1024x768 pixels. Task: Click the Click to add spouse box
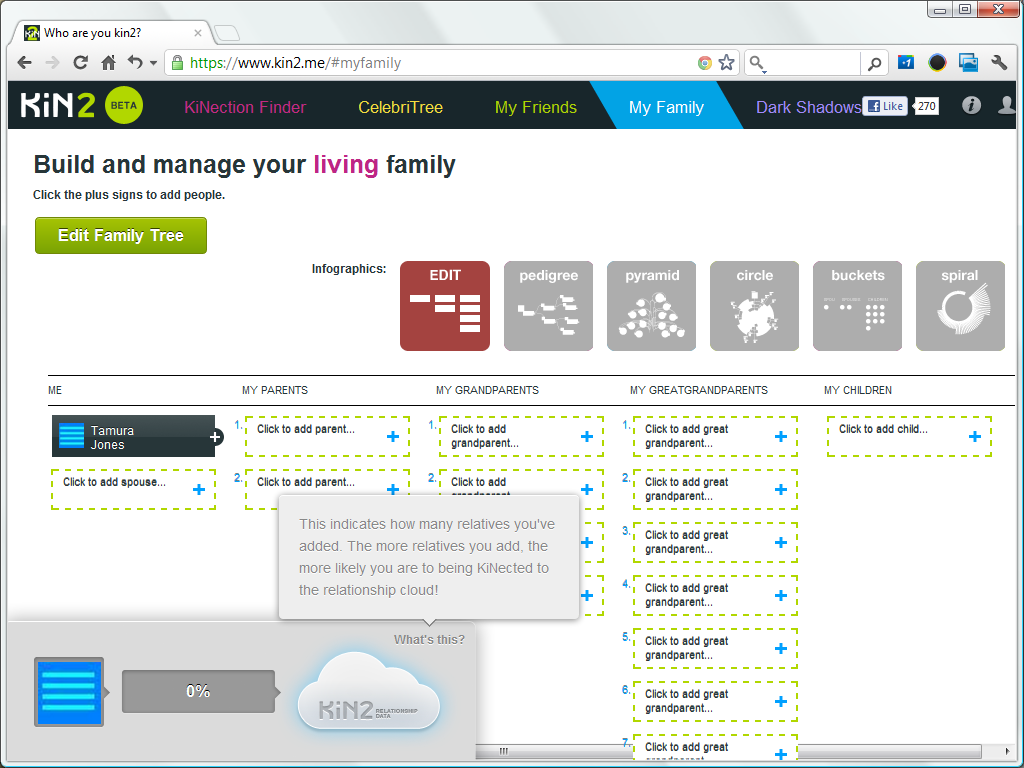pyautogui.click(x=133, y=489)
